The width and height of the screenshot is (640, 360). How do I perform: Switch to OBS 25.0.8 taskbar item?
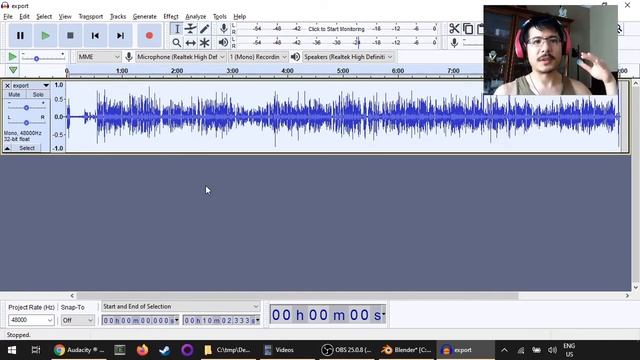point(346,350)
